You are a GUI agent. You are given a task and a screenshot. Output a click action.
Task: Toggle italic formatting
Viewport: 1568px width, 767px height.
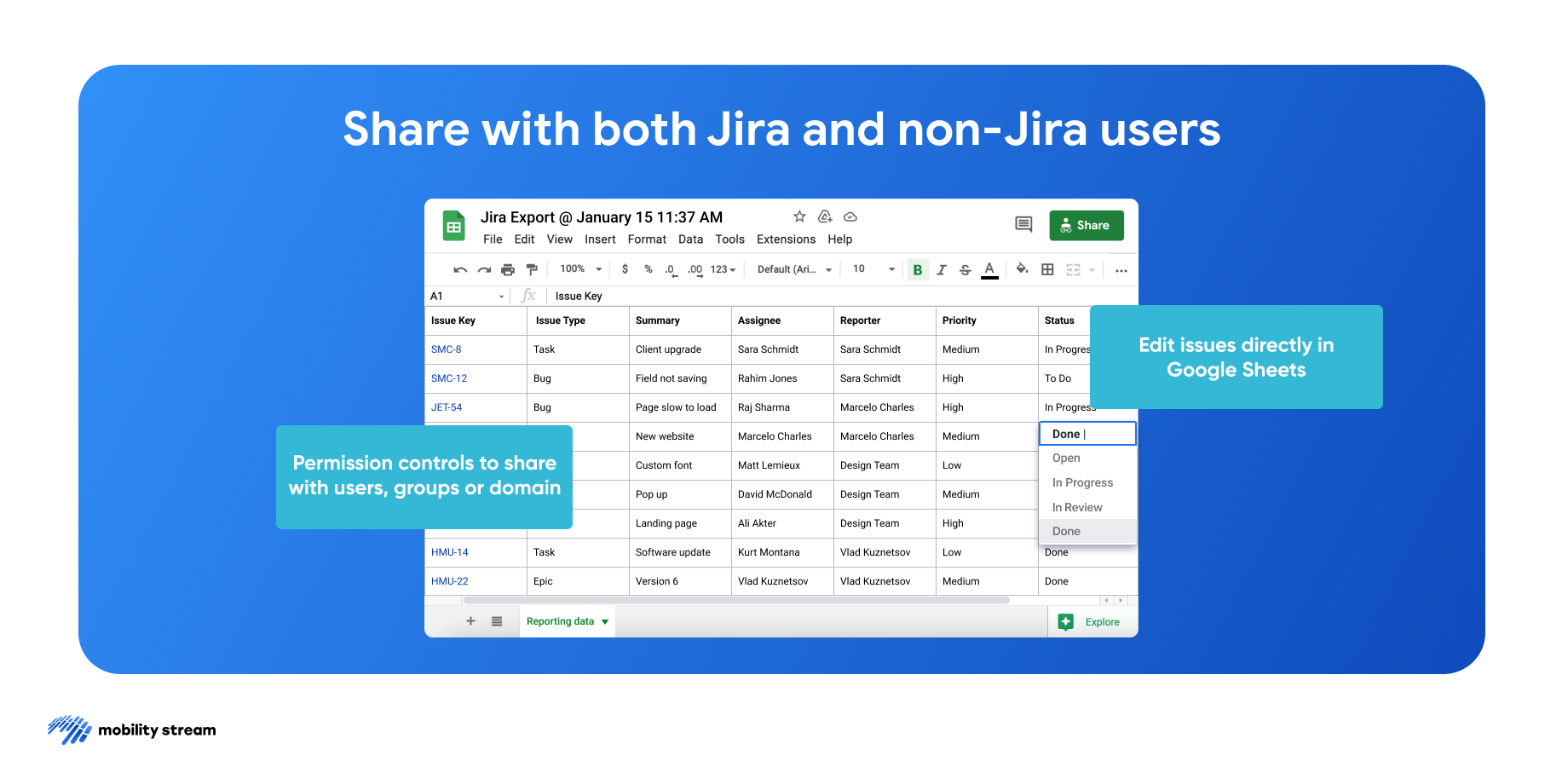tap(942, 269)
